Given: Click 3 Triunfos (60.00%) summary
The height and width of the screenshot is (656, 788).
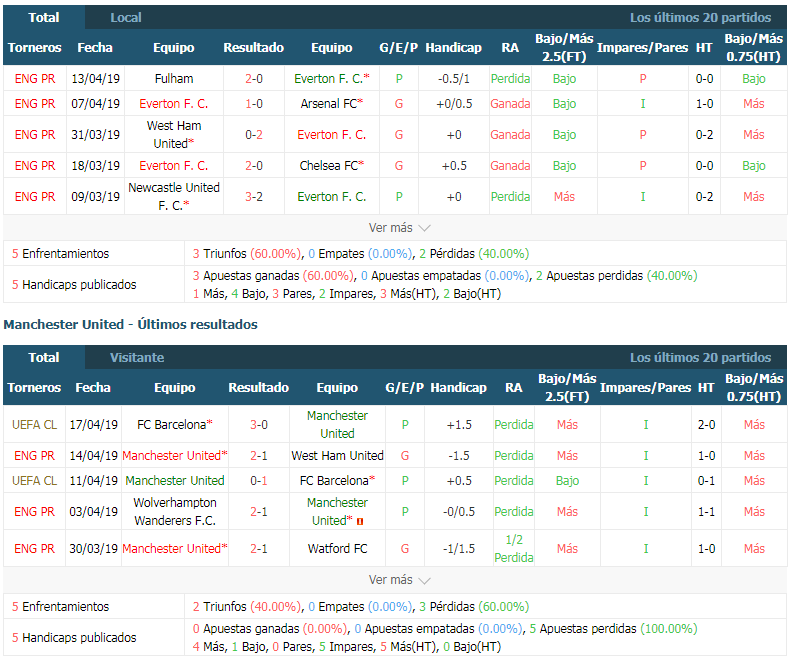Looking at the screenshot, I should (x=247, y=253).
